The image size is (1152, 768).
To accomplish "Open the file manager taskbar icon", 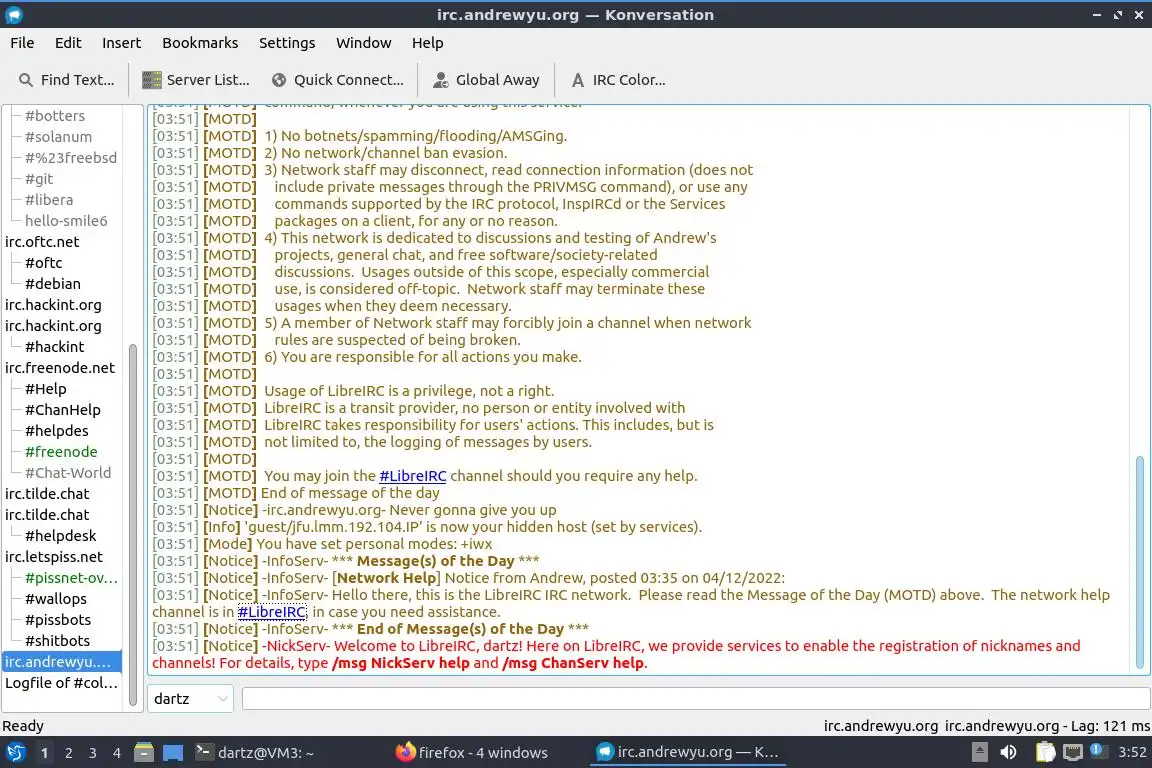I will coord(144,753).
